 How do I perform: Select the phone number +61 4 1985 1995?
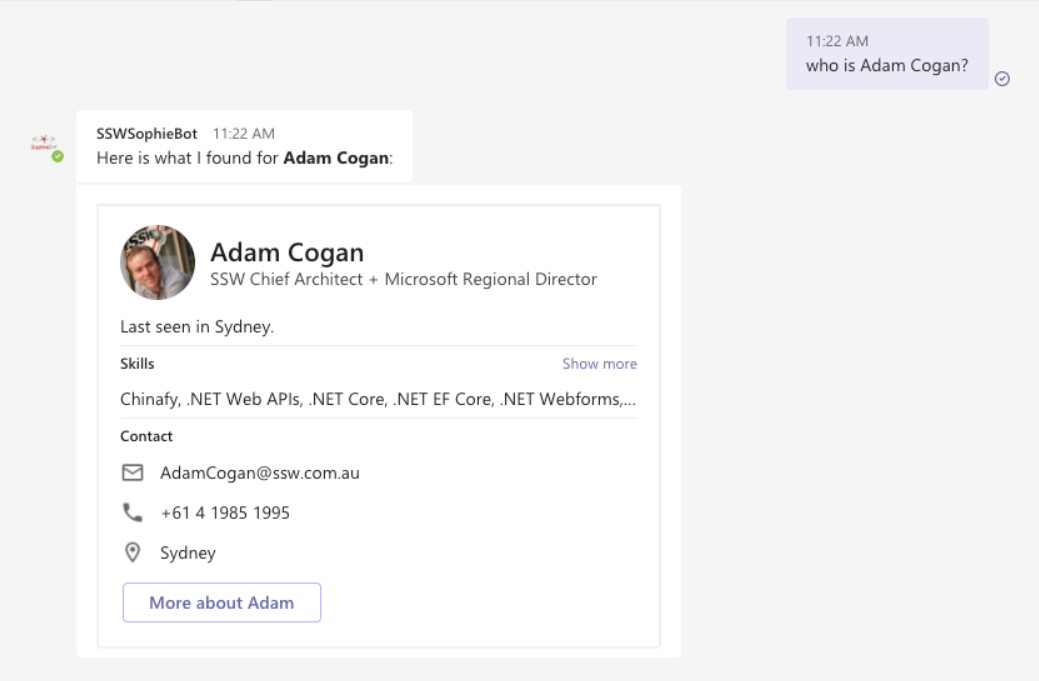(225, 512)
